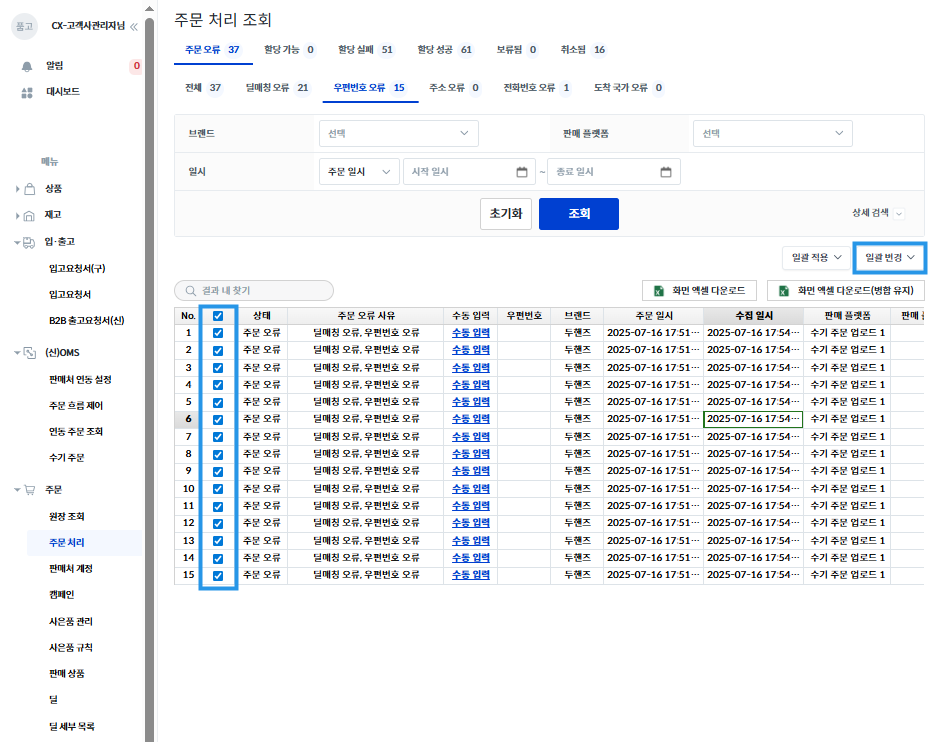Open the 종료 일시 calendar icon

point(665,172)
